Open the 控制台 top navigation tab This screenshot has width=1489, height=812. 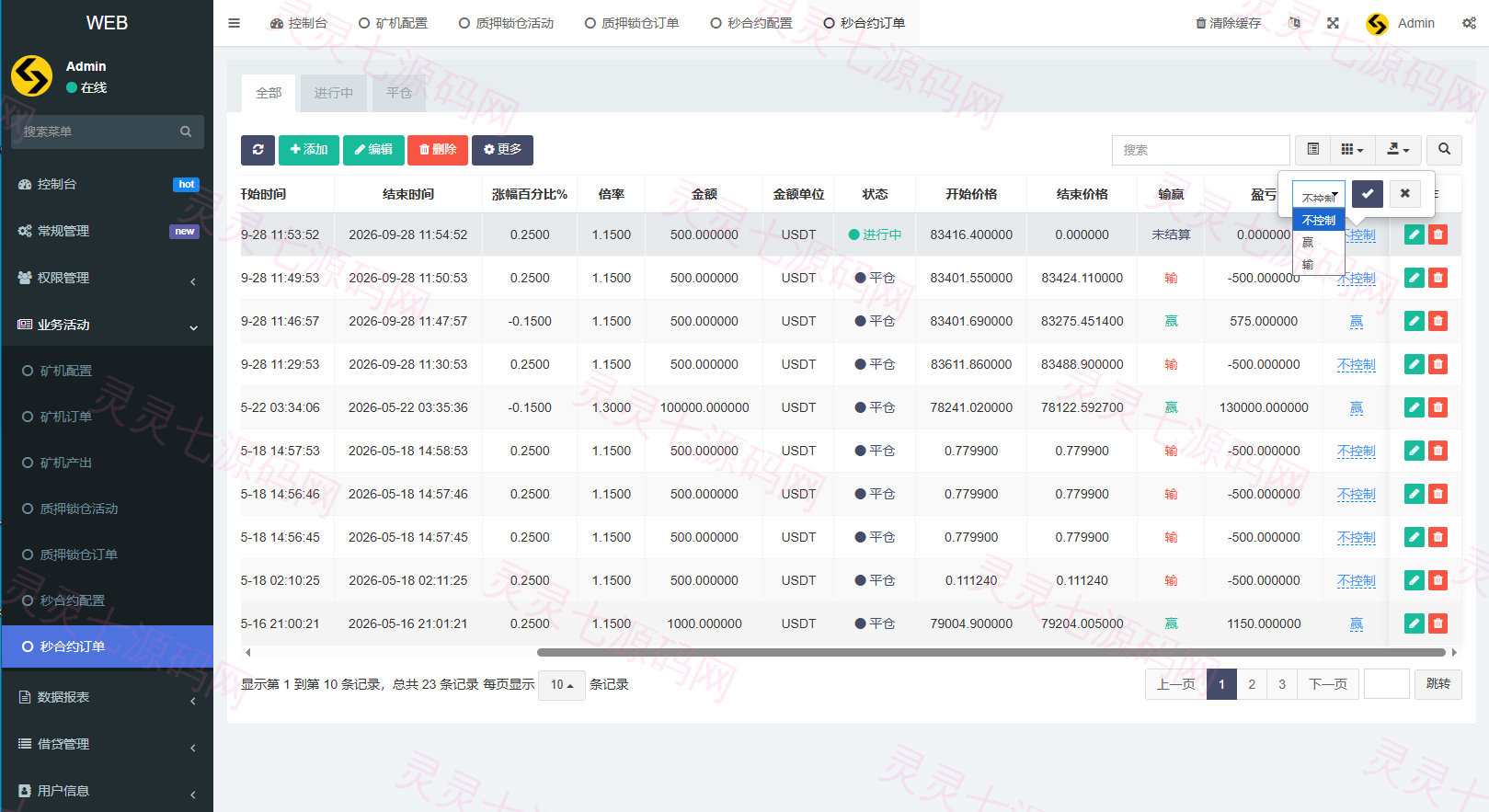coord(298,23)
